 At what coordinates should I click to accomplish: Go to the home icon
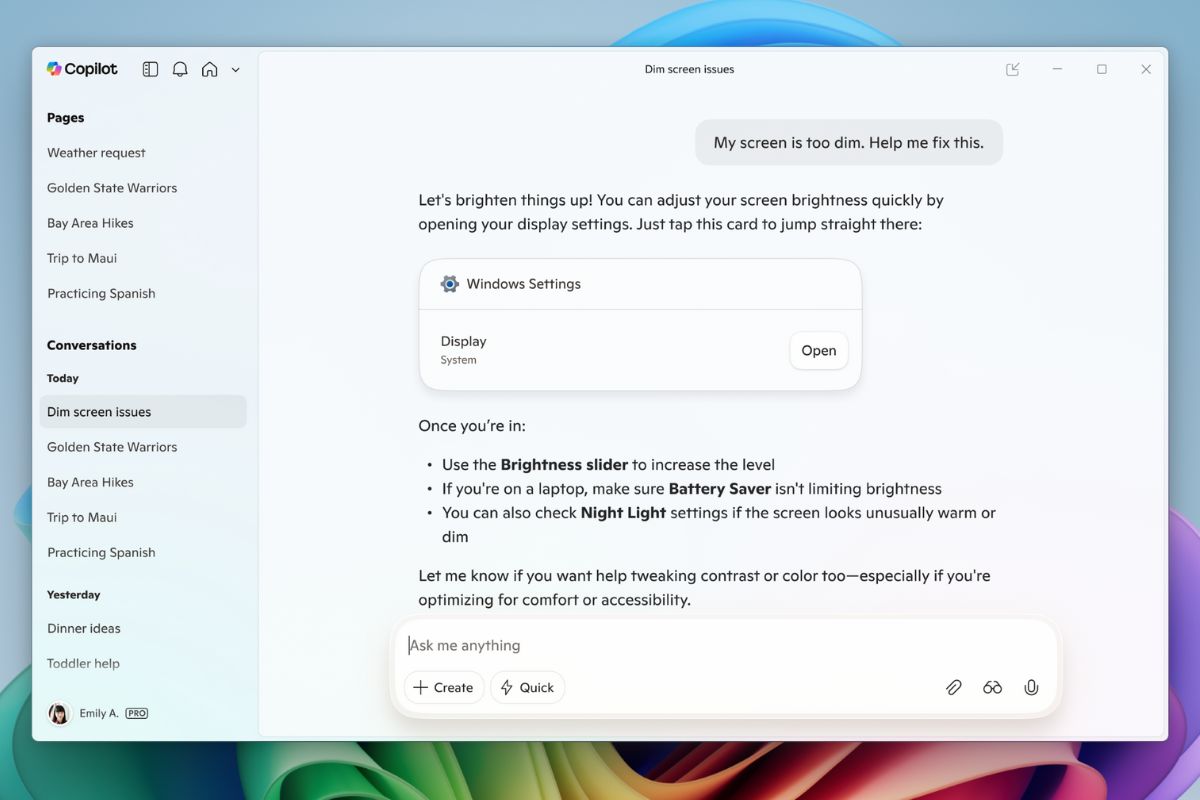point(209,69)
